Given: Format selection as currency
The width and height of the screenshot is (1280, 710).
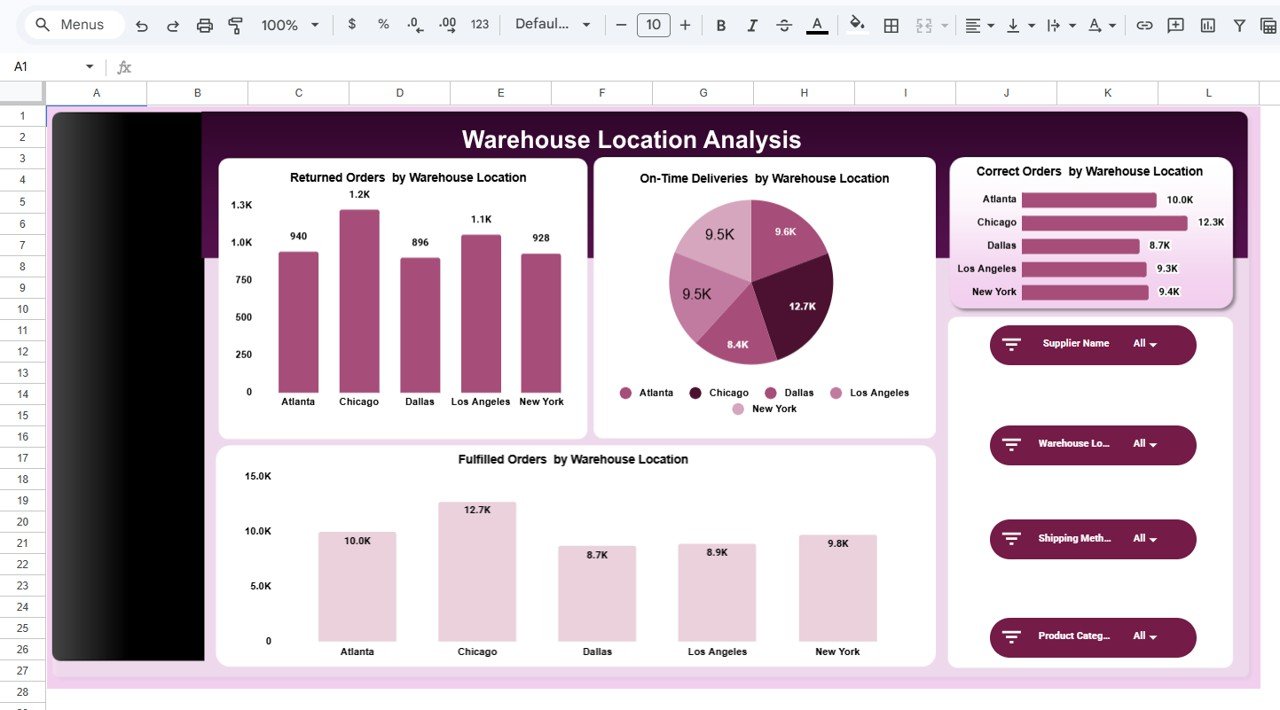Looking at the screenshot, I should point(351,24).
